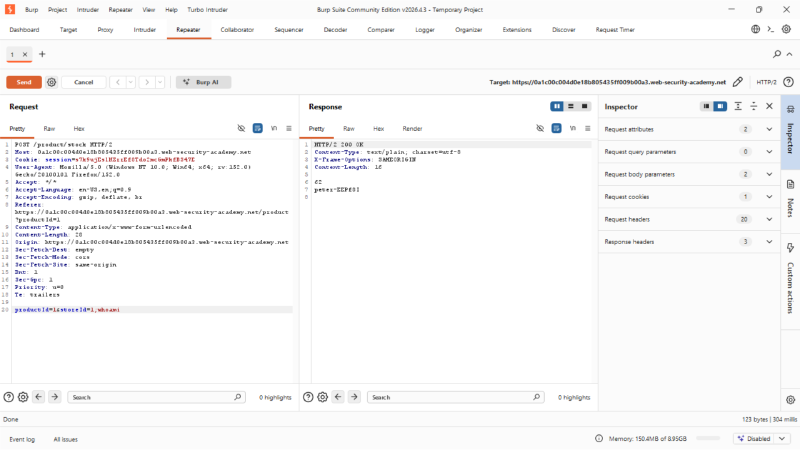
Task: Open the command palette terminal icon
Action: coord(771,29)
